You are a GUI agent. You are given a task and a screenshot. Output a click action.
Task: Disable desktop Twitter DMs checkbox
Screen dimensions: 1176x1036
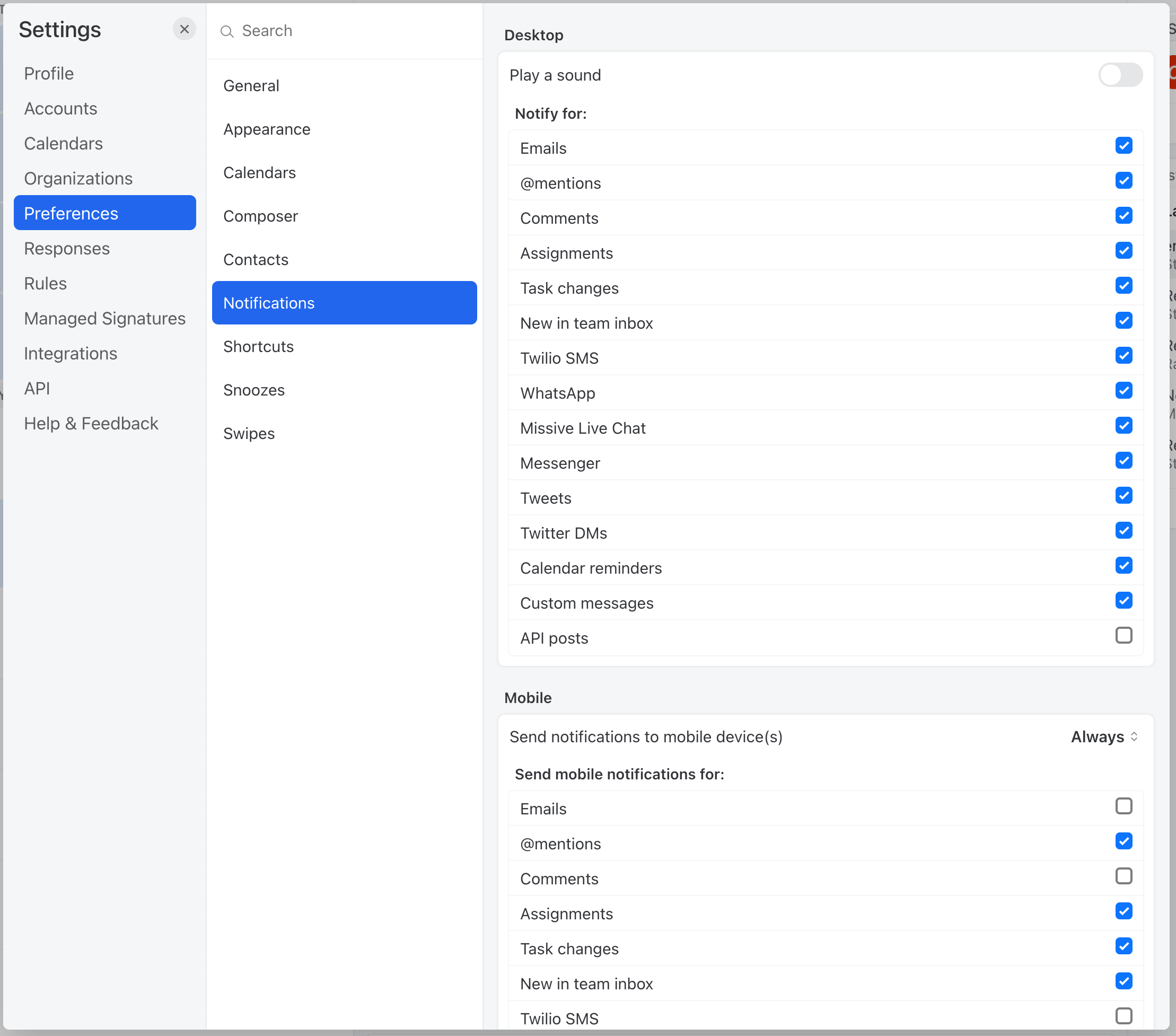pyautogui.click(x=1123, y=530)
